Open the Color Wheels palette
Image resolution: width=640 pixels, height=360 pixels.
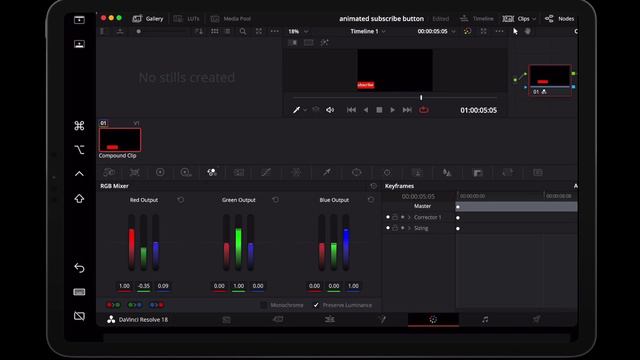[x=160, y=172]
